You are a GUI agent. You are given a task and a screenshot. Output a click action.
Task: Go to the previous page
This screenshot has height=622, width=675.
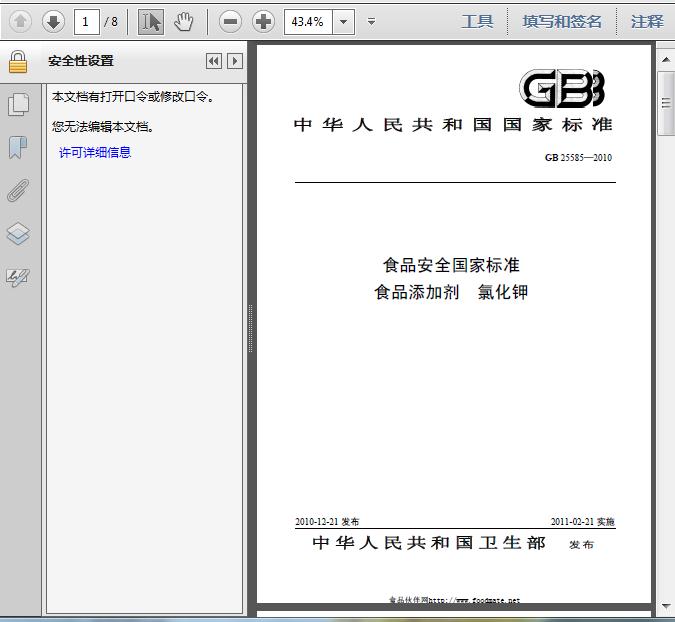20,21
